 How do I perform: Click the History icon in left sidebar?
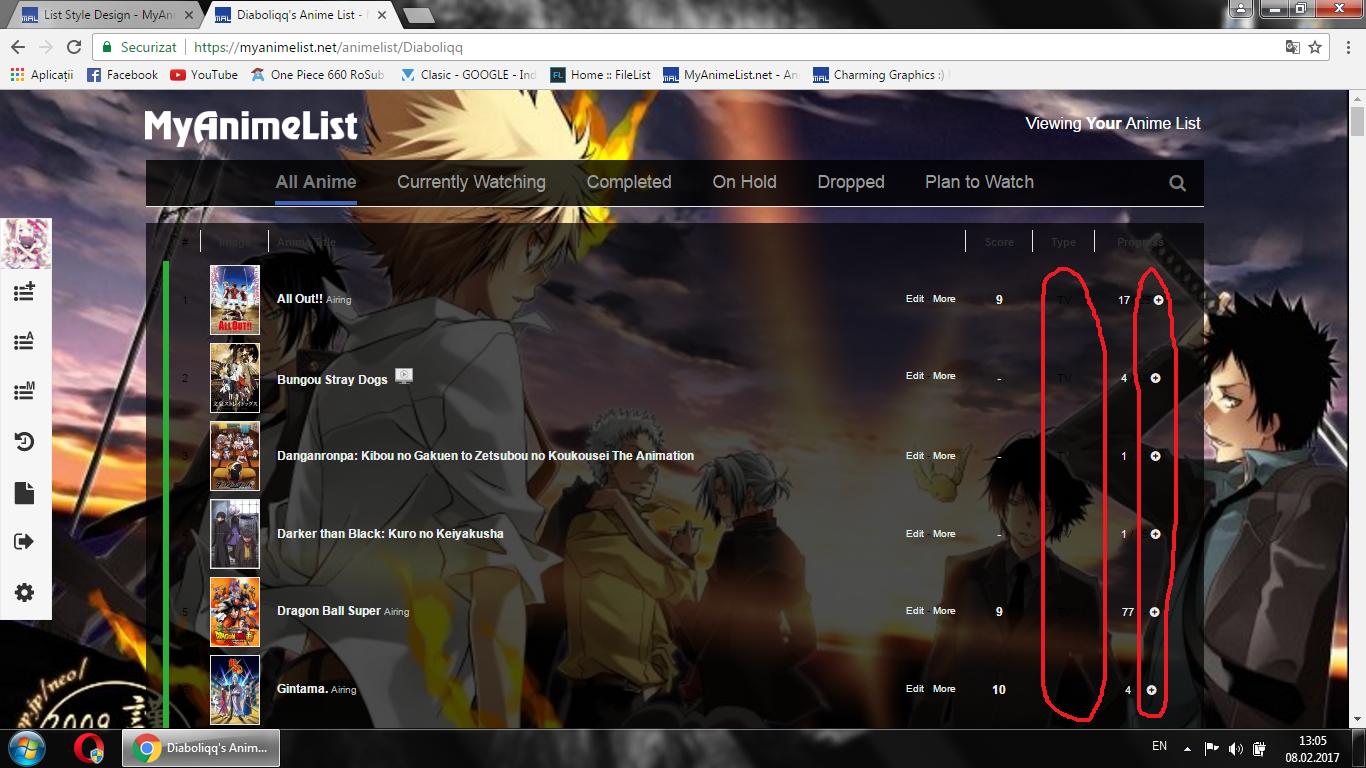click(25, 441)
